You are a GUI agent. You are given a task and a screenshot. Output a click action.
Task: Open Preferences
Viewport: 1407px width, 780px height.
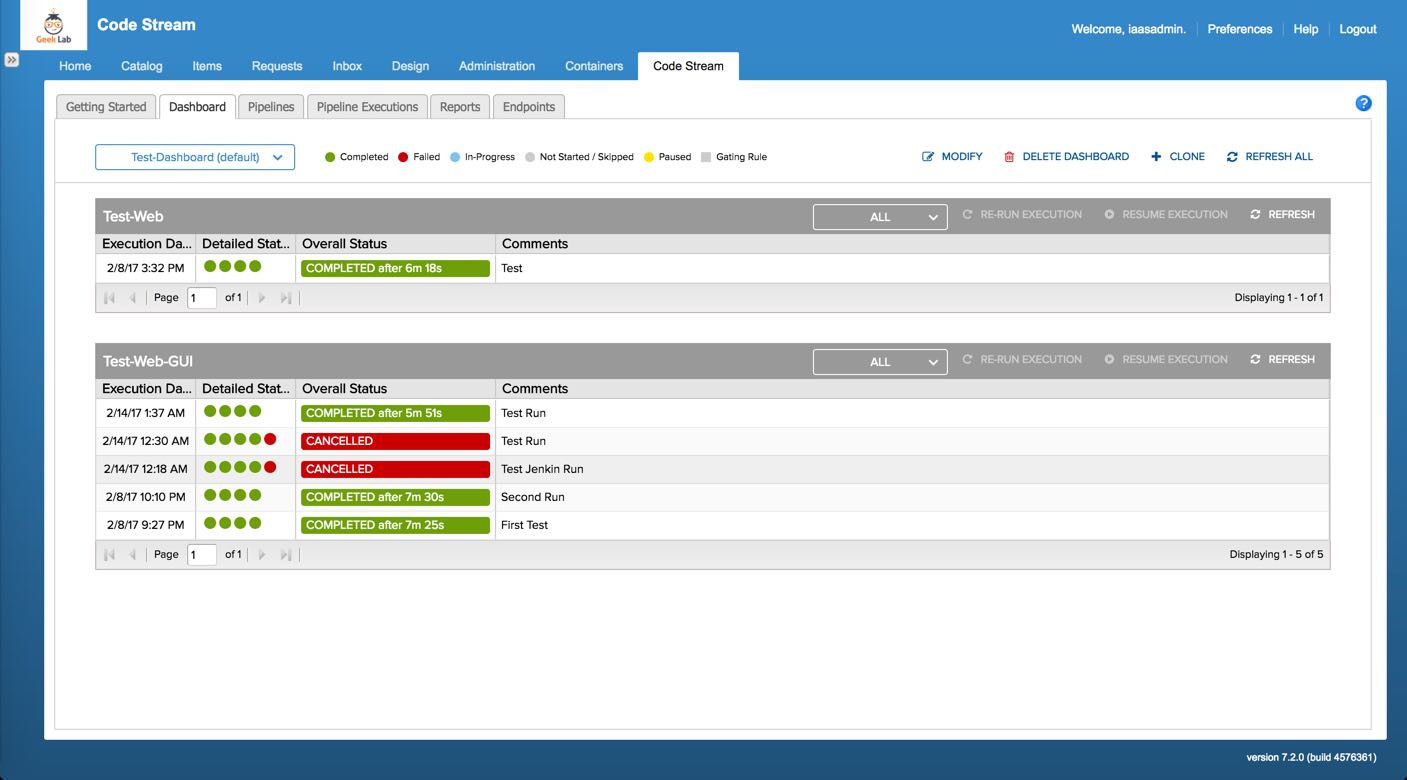(x=1239, y=29)
